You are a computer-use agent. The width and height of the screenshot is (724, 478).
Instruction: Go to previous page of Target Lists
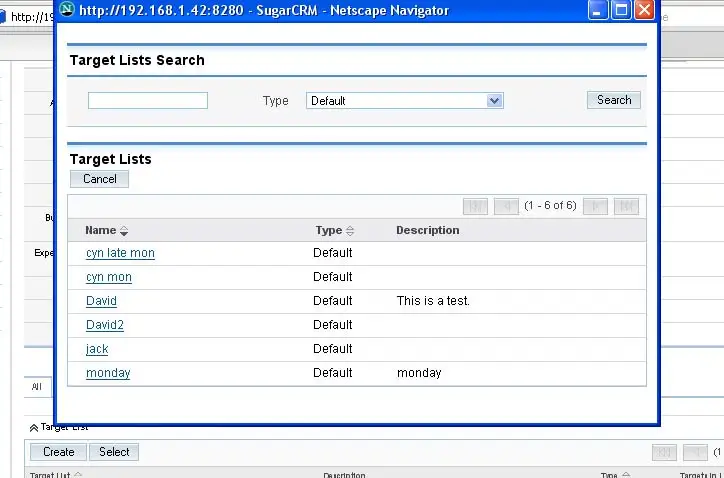click(506, 206)
